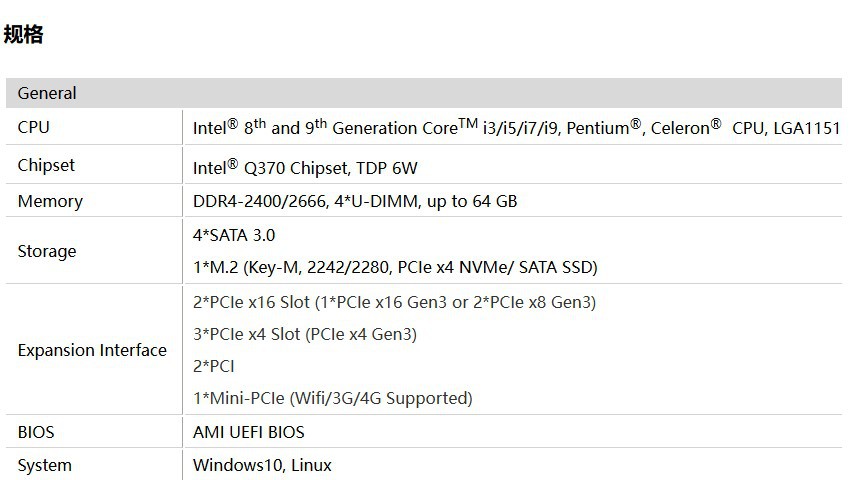
Task: Click the Chipset row label
Action: pos(46,165)
